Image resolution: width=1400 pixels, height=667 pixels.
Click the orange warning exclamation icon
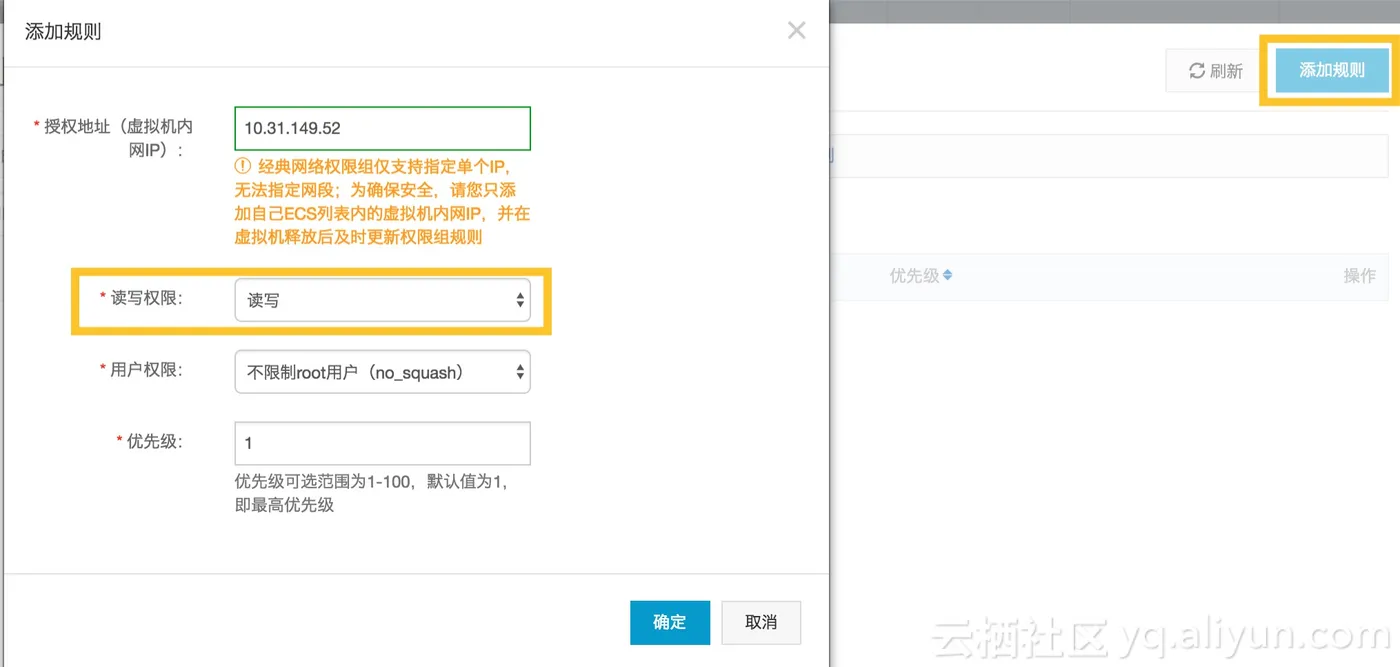coord(242,166)
